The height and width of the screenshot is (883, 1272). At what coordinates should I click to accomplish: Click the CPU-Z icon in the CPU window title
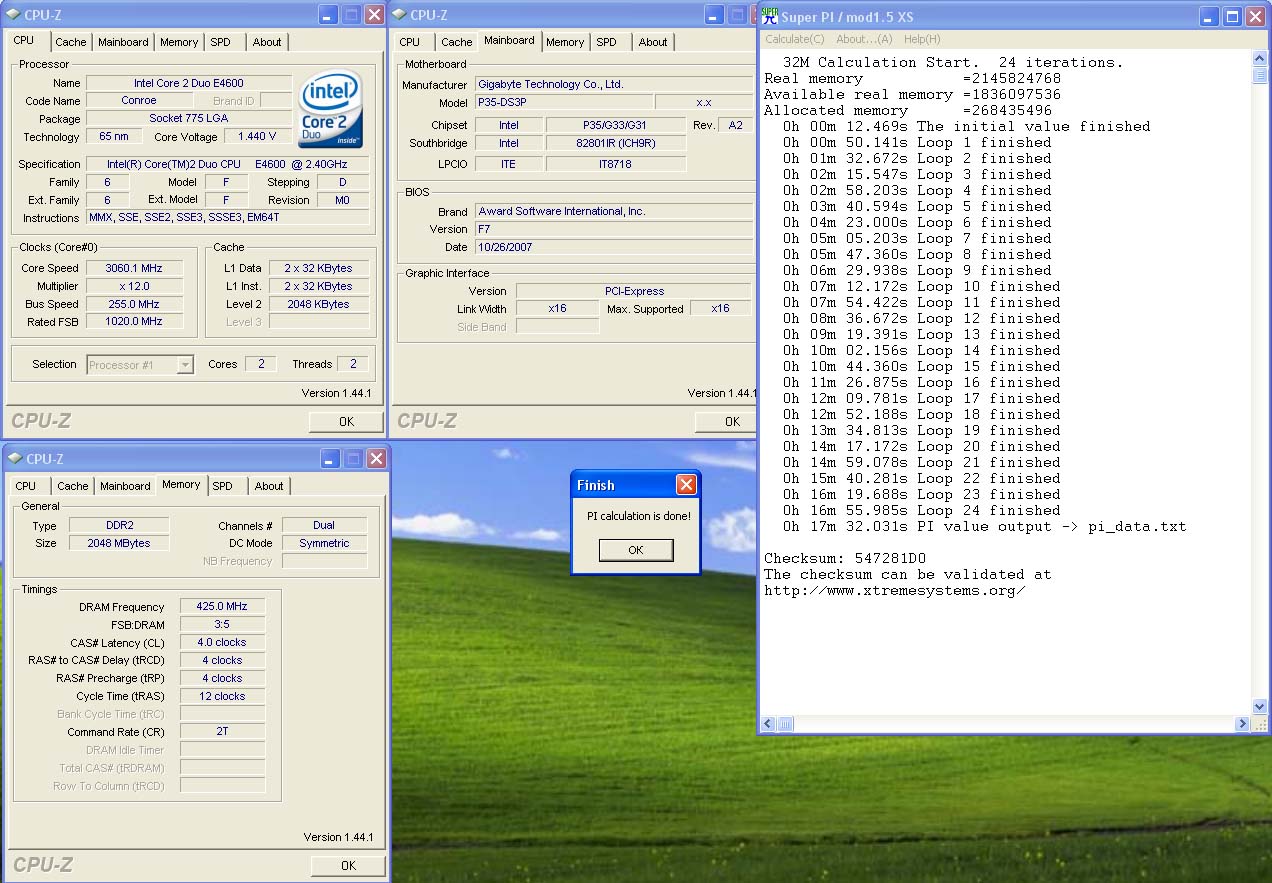click(14, 14)
